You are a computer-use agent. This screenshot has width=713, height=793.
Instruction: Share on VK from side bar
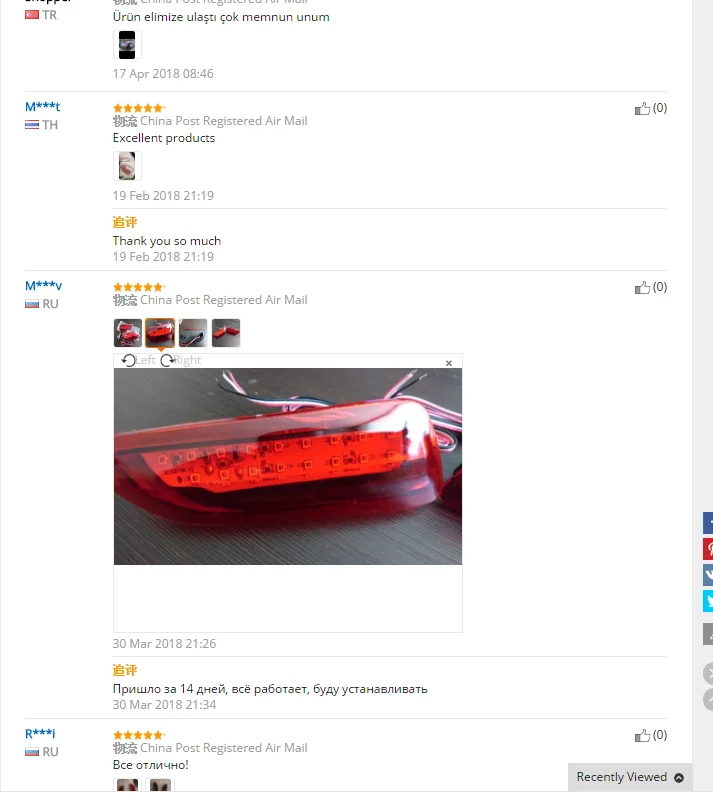coord(708,575)
